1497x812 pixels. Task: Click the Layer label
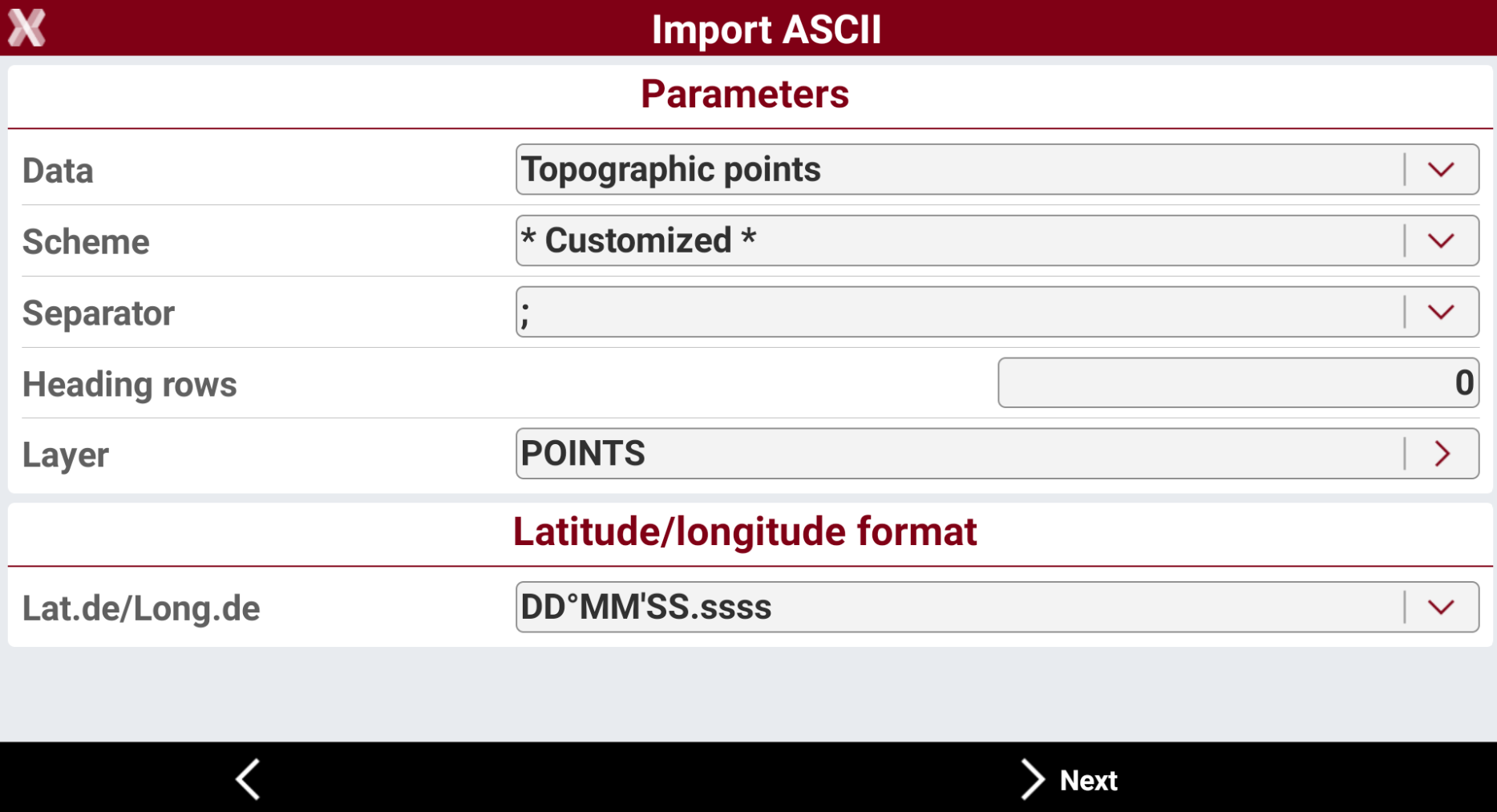(65, 455)
